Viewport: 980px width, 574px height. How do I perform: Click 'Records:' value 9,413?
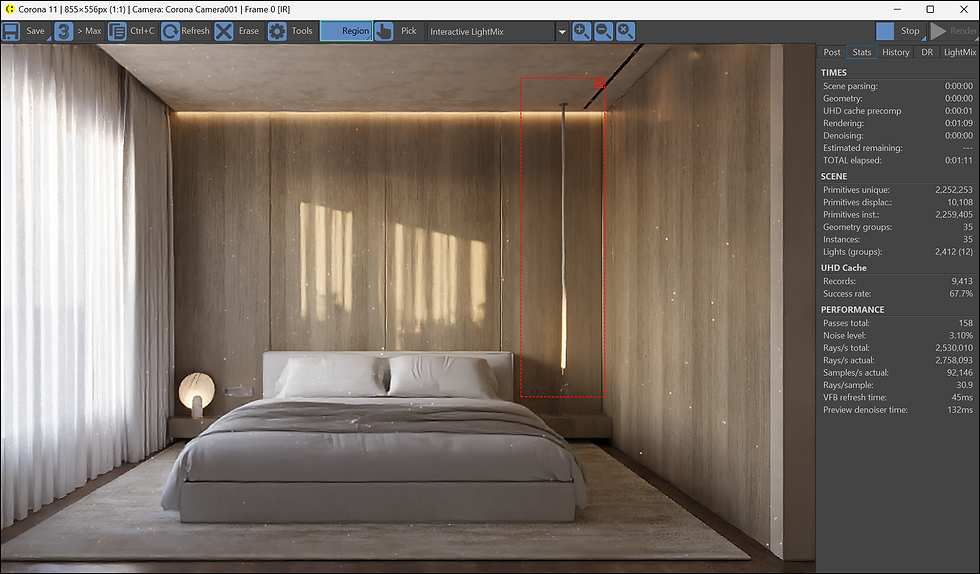point(962,281)
